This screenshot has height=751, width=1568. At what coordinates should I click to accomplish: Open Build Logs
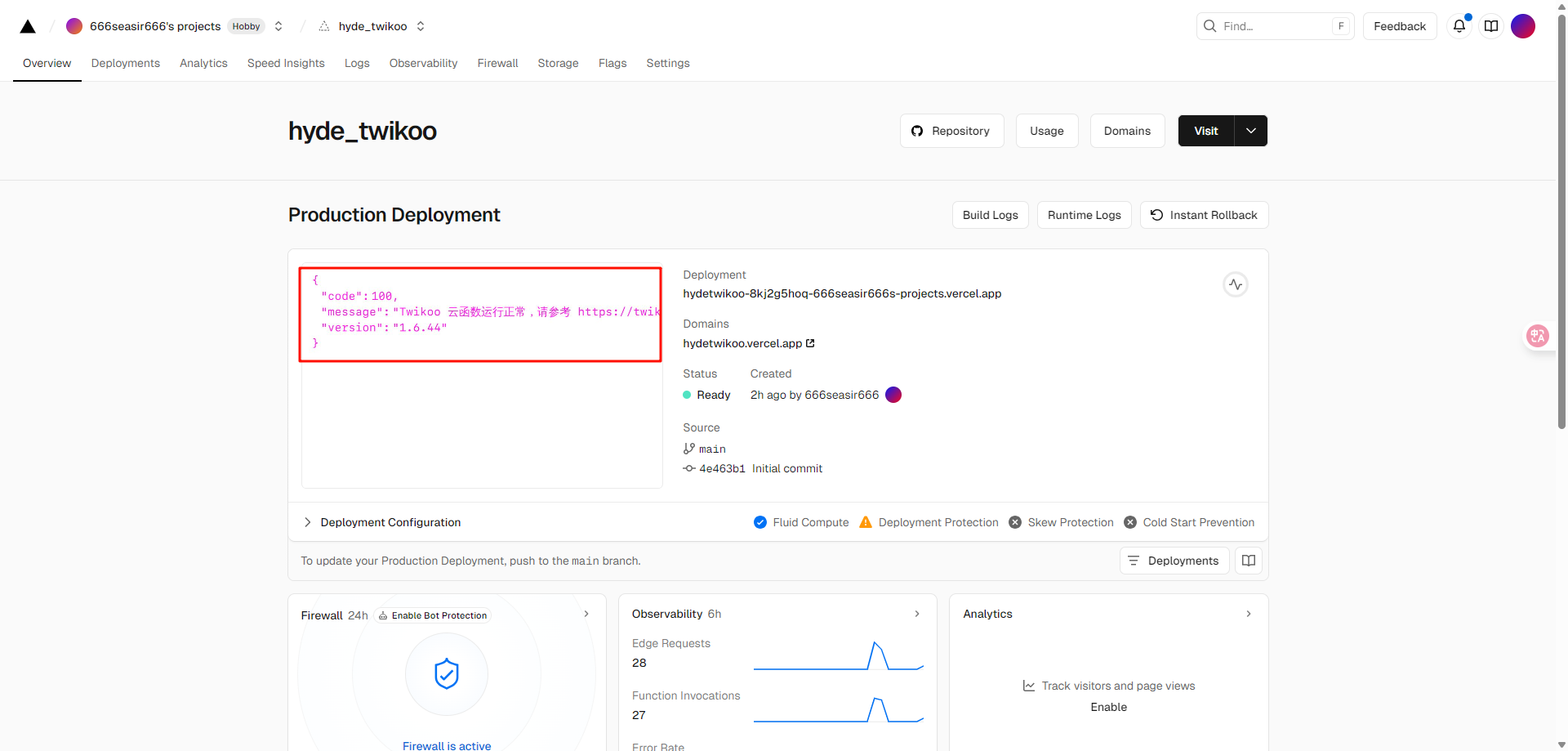[990, 215]
